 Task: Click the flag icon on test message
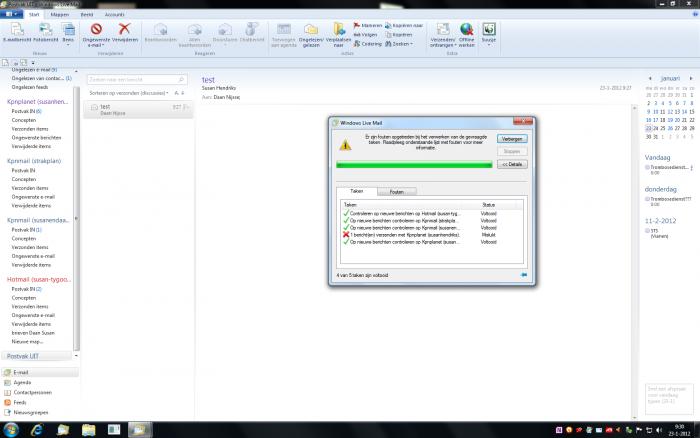click(x=186, y=107)
